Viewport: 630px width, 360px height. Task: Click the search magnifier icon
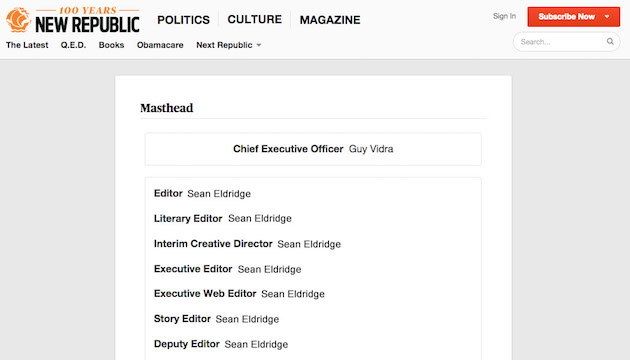click(610, 41)
